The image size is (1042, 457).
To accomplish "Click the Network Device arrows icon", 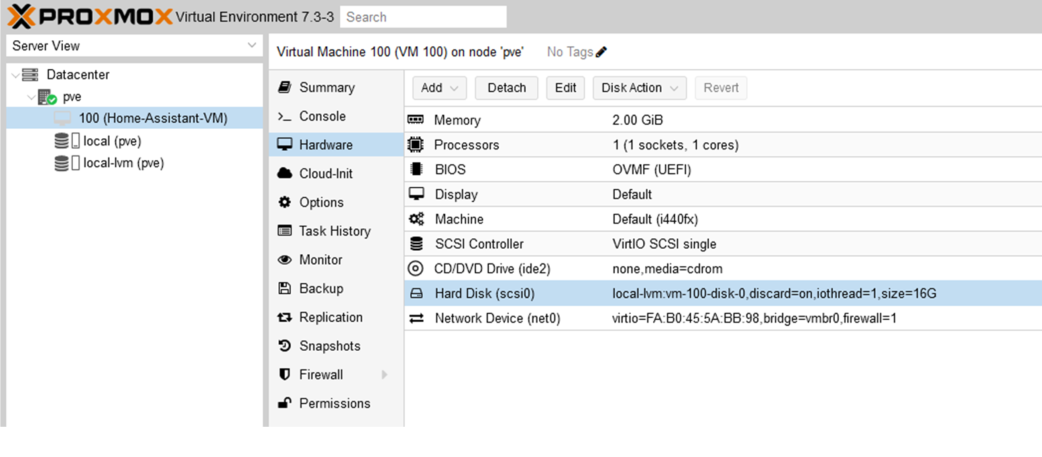I will pos(416,319).
